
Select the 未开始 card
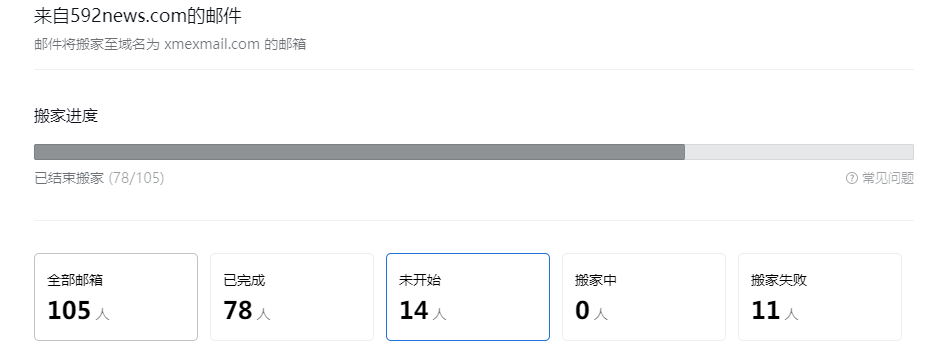(x=468, y=297)
